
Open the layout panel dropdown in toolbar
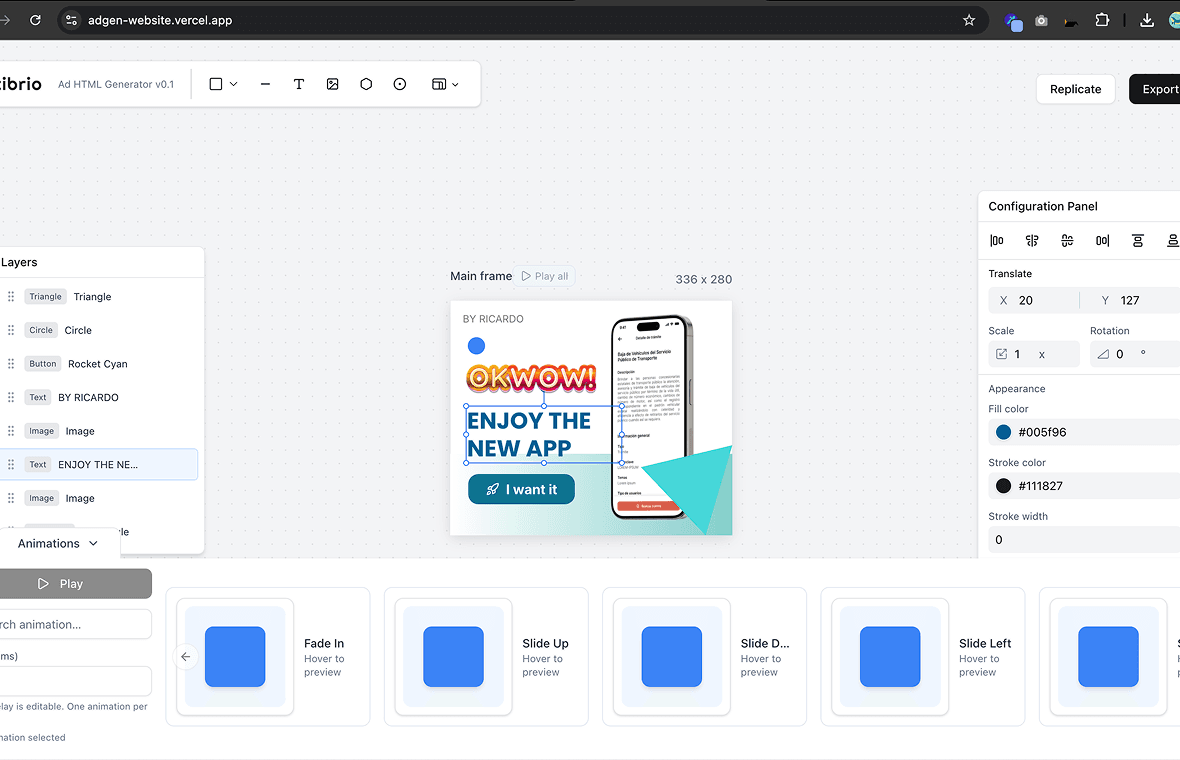point(445,85)
